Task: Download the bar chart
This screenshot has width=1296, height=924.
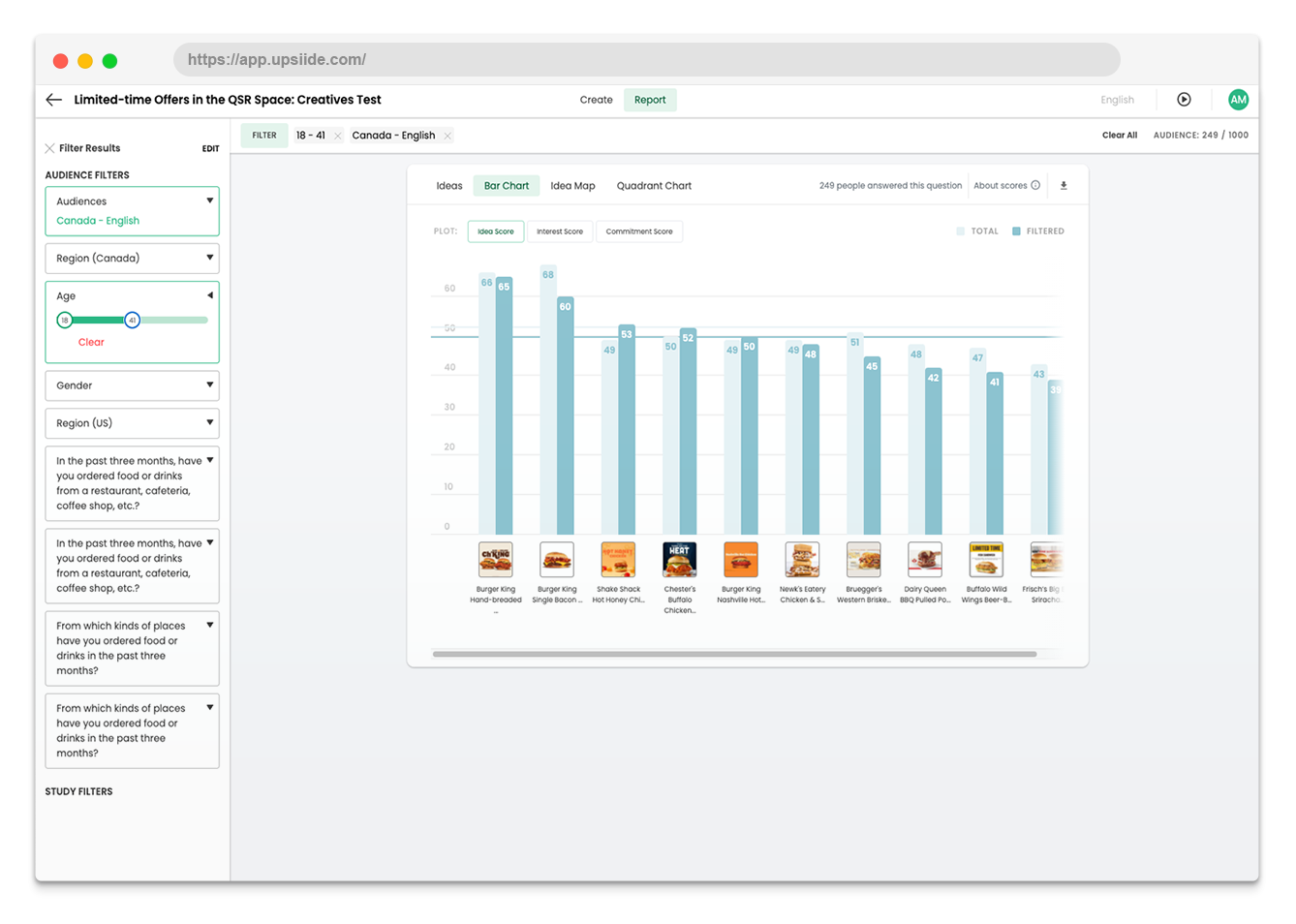Action: coord(1064,186)
